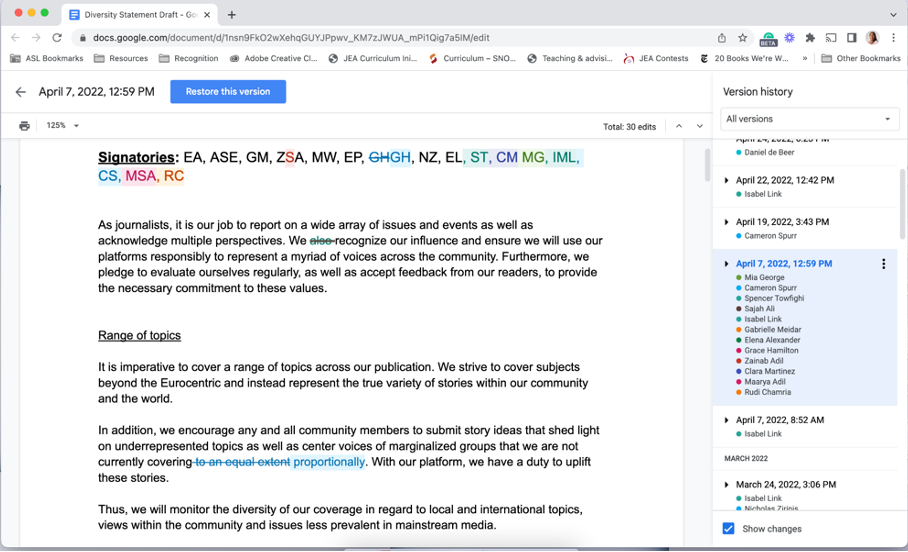Click the version history panel scrollbar

pyautogui.click(x=903, y=204)
